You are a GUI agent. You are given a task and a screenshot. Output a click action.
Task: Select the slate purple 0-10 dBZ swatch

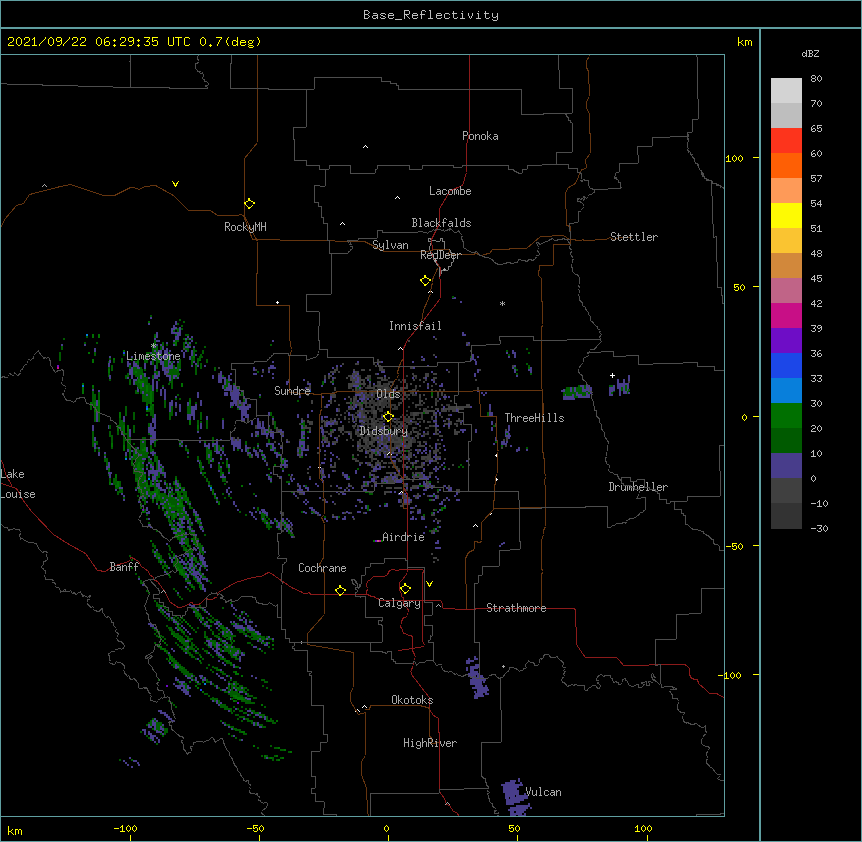(786, 466)
